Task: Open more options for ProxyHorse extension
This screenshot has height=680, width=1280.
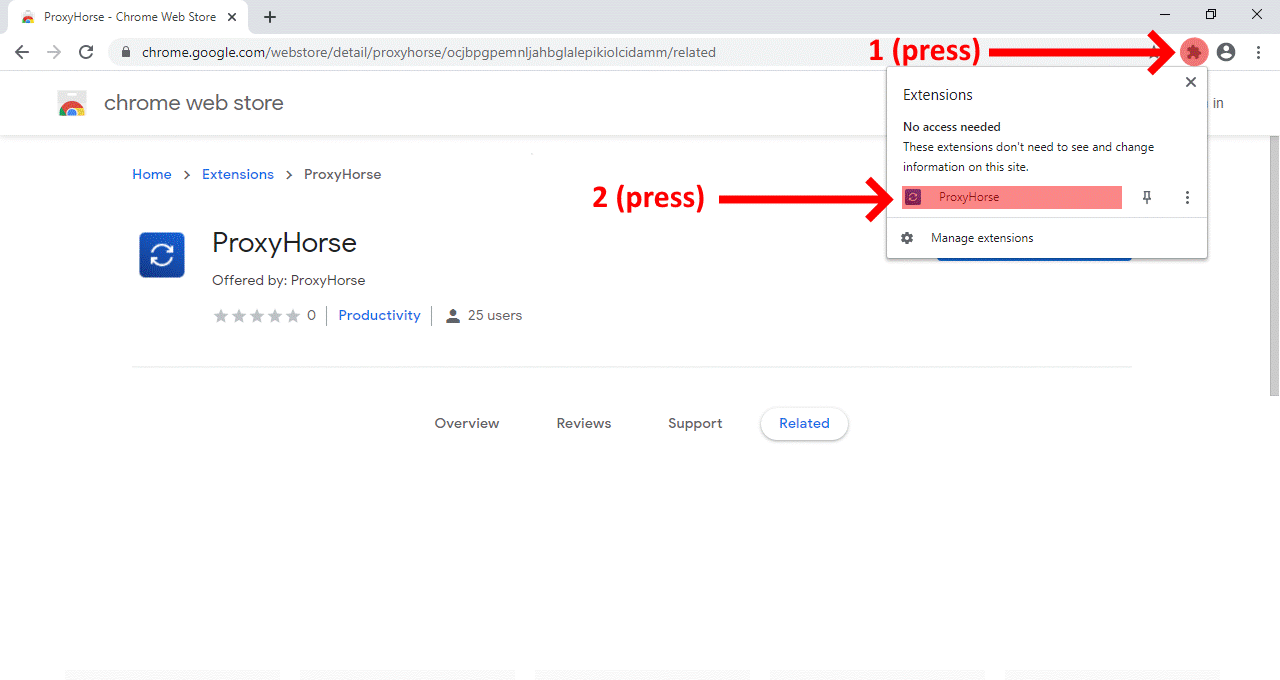Action: [x=1187, y=197]
